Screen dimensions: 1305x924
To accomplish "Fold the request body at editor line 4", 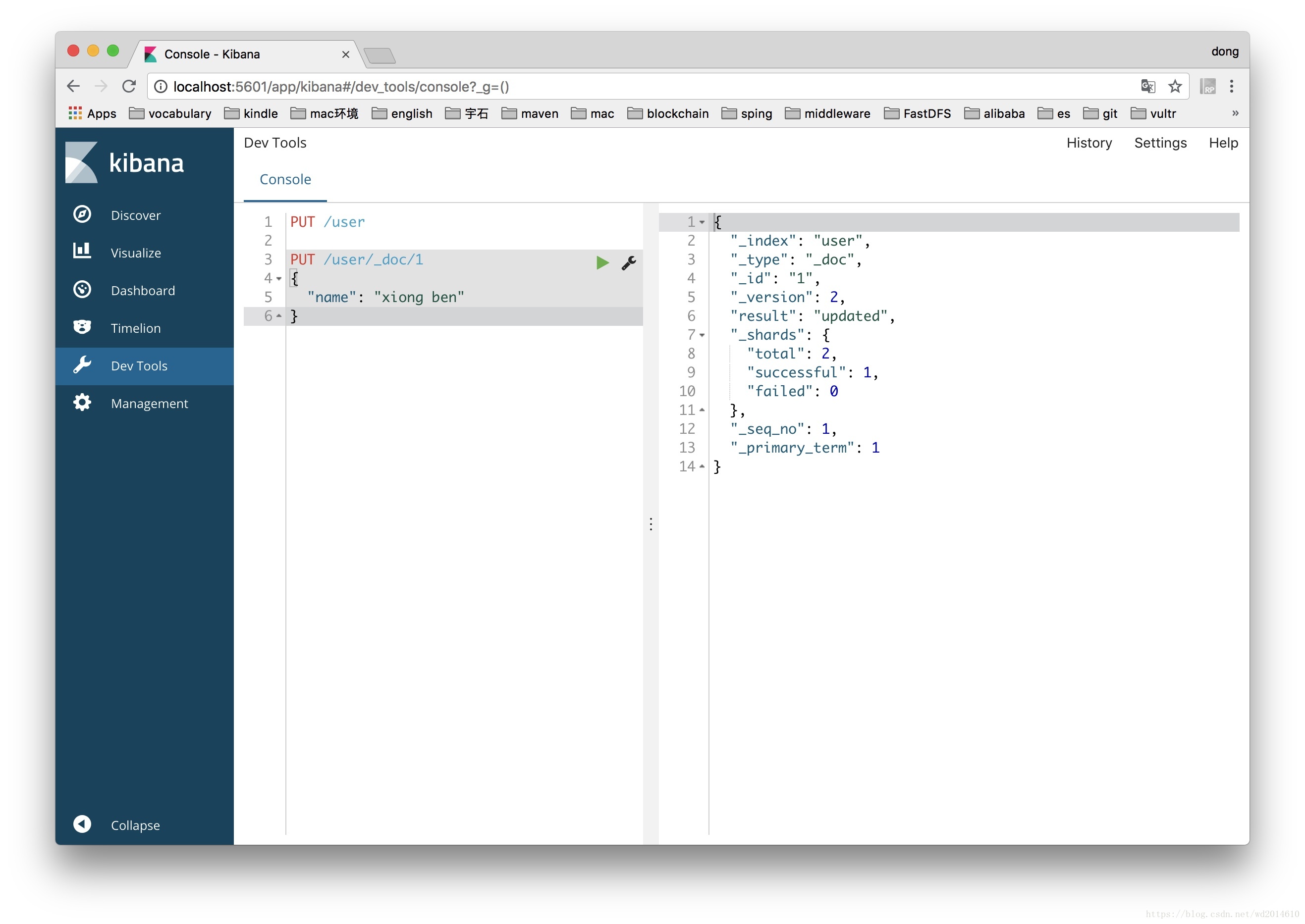I will [279, 278].
